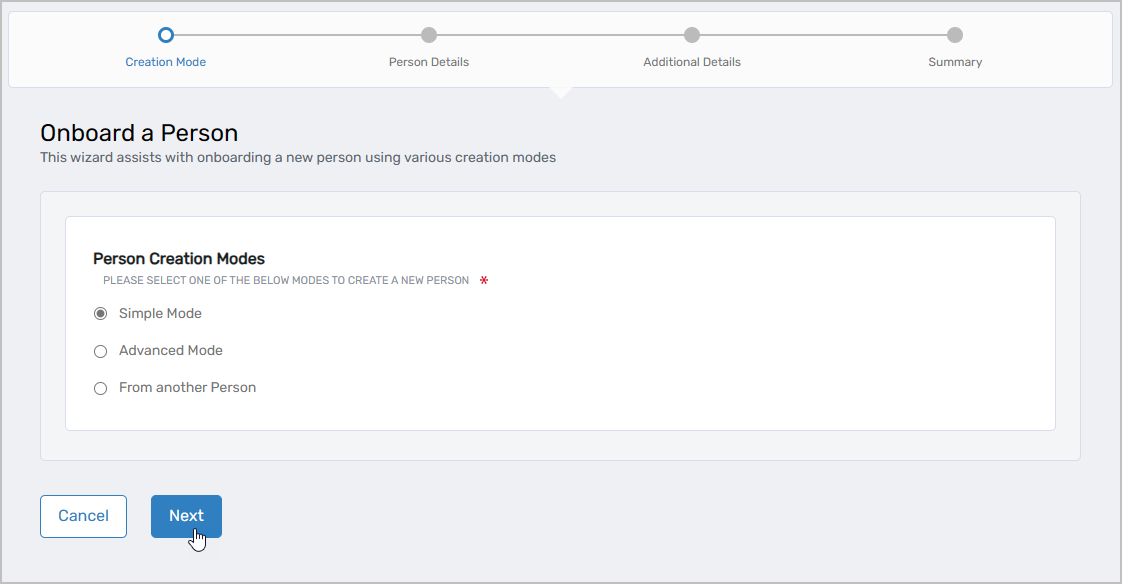Click the Person Details step label
The width and height of the screenshot is (1122, 584).
point(428,61)
